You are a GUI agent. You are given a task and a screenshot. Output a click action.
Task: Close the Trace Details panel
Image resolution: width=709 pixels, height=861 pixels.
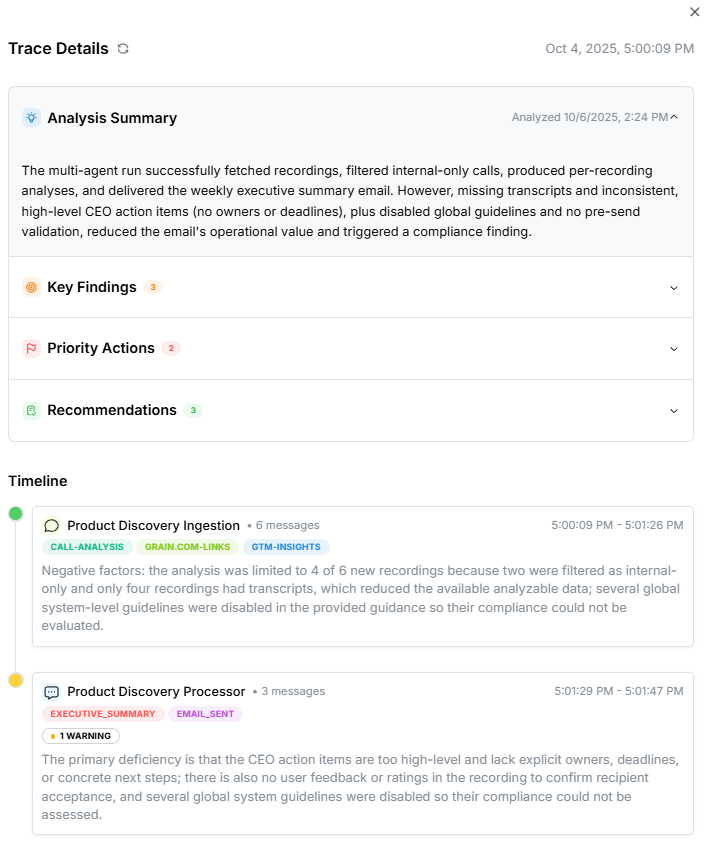[x=695, y=12]
